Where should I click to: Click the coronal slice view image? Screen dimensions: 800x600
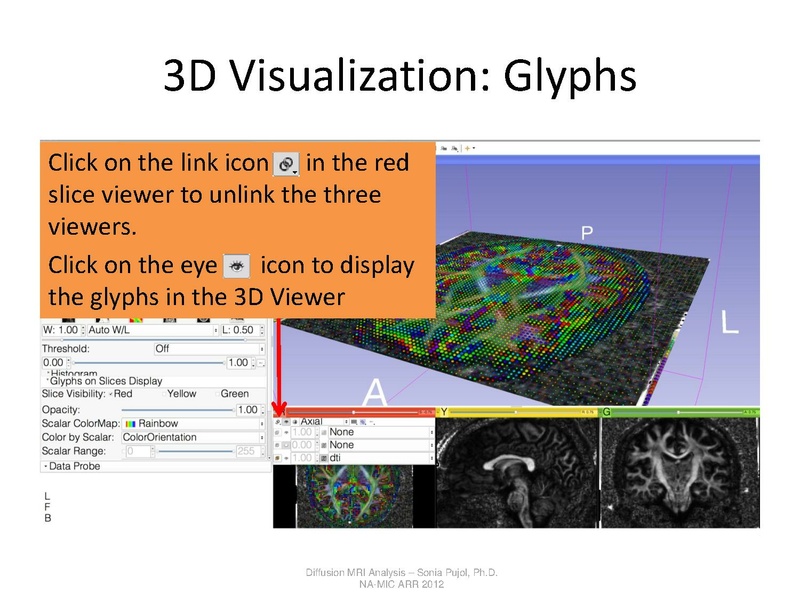click(680, 472)
